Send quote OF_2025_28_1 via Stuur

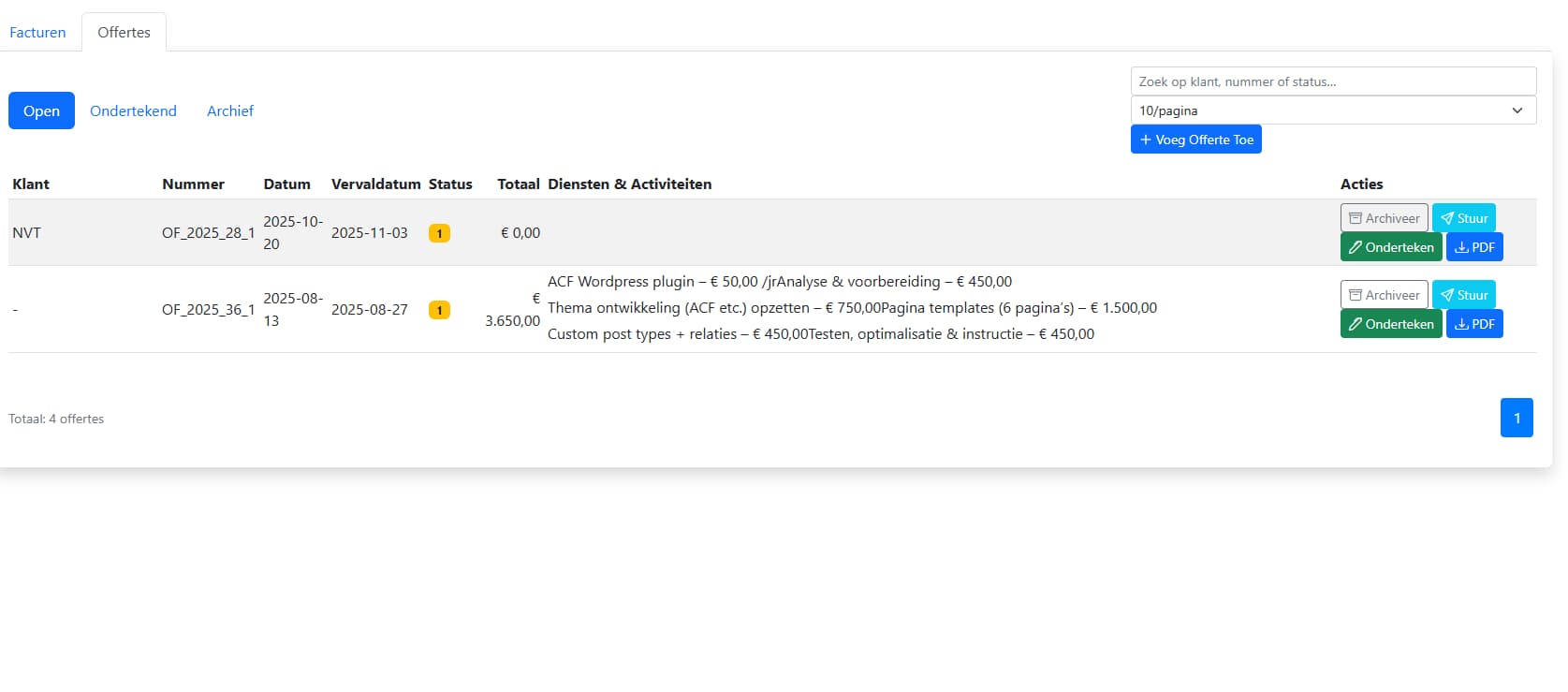(x=1463, y=218)
